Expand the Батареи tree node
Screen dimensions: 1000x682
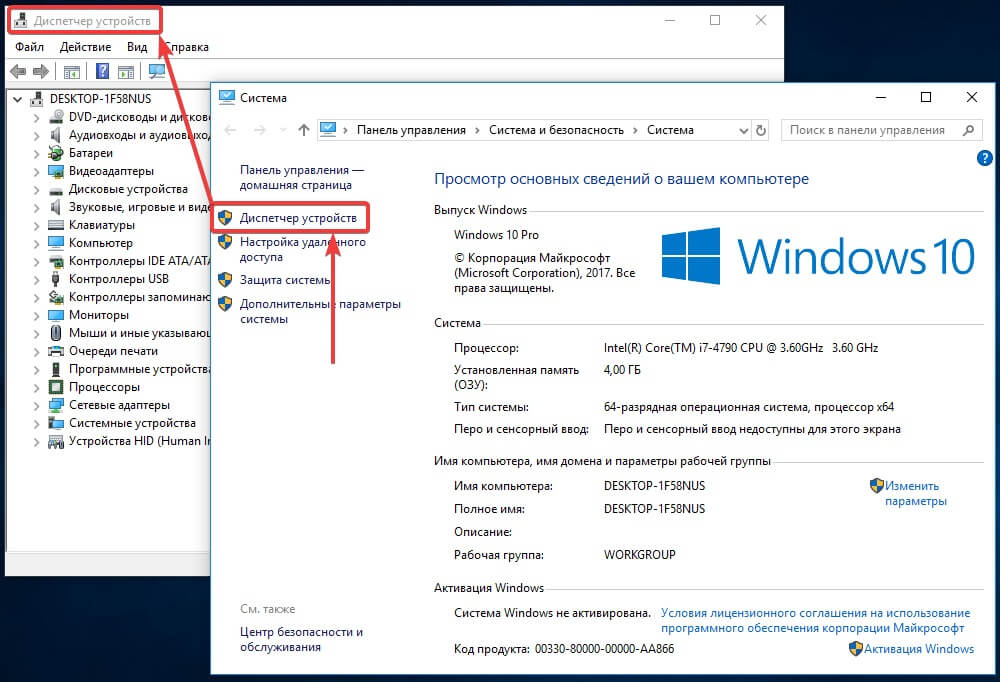[x=36, y=154]
